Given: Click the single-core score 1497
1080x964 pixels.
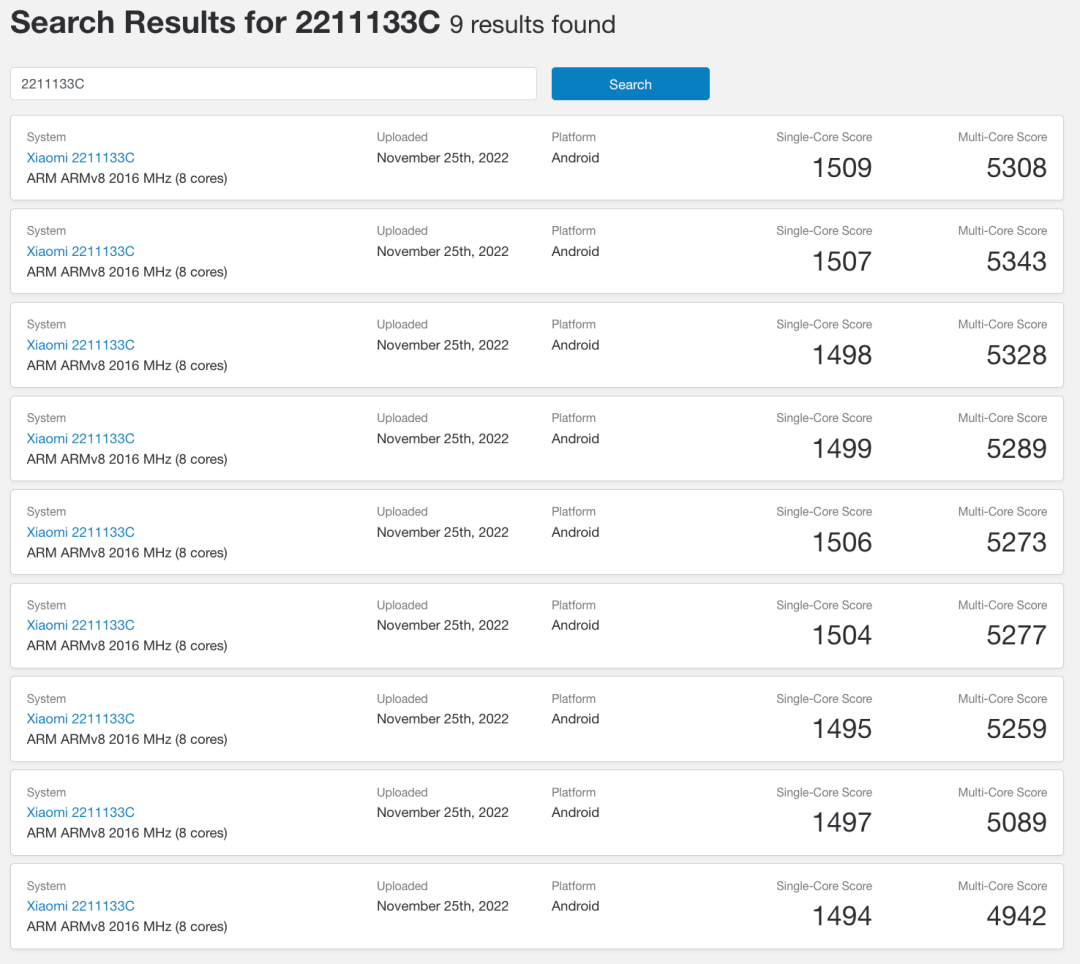Looking at the screenshot, I should [842, 823].
